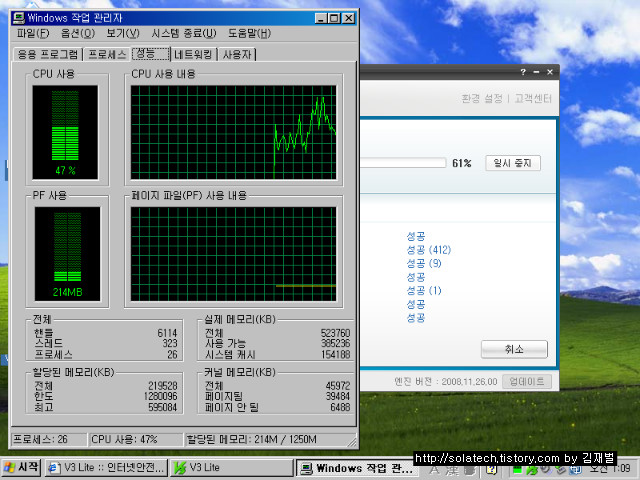640x480 pixels.
Task: Open the 성공 (412) result link
Action: (429, 250)
